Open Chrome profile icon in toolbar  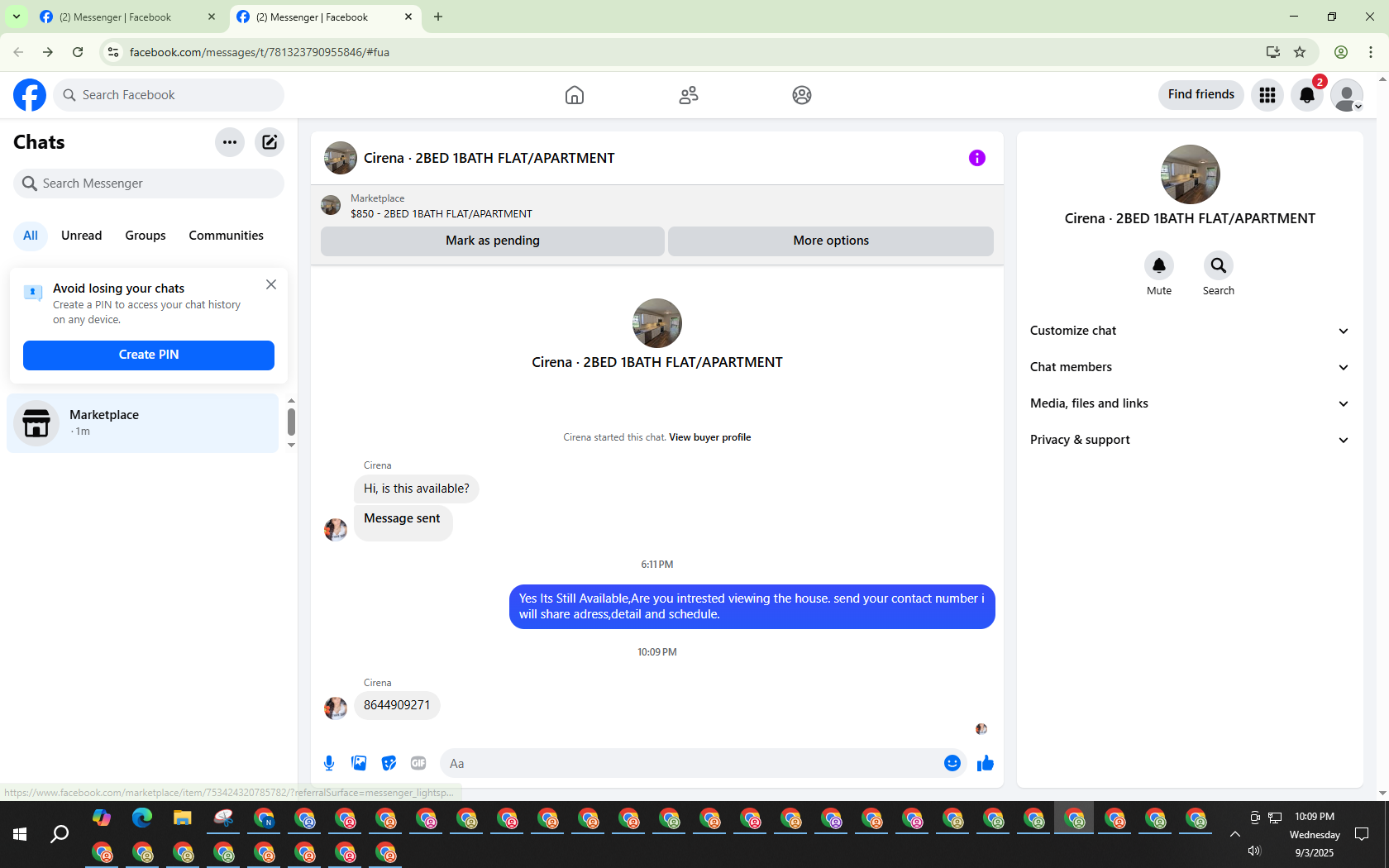pos(1341,52)
